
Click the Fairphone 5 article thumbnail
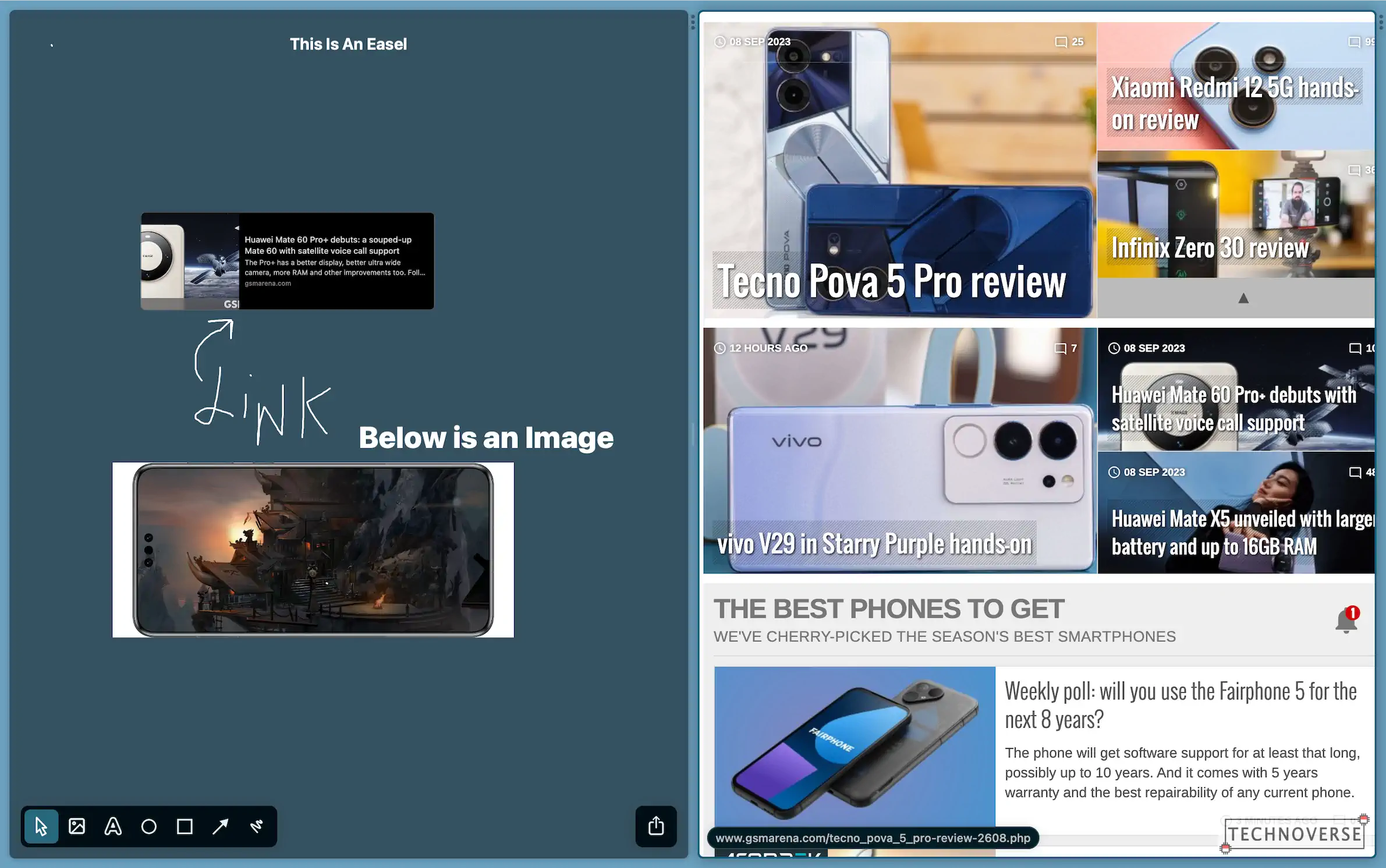click(x=855, y=746)
